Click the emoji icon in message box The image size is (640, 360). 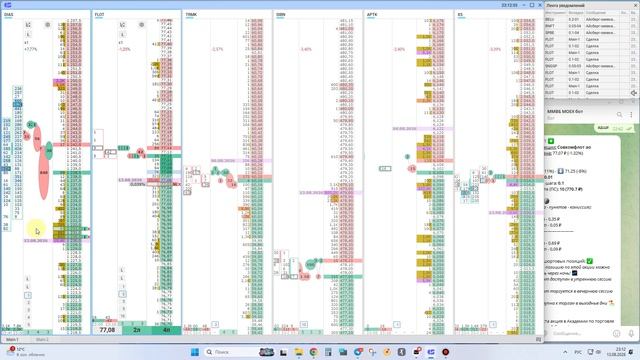click(616, 333)
